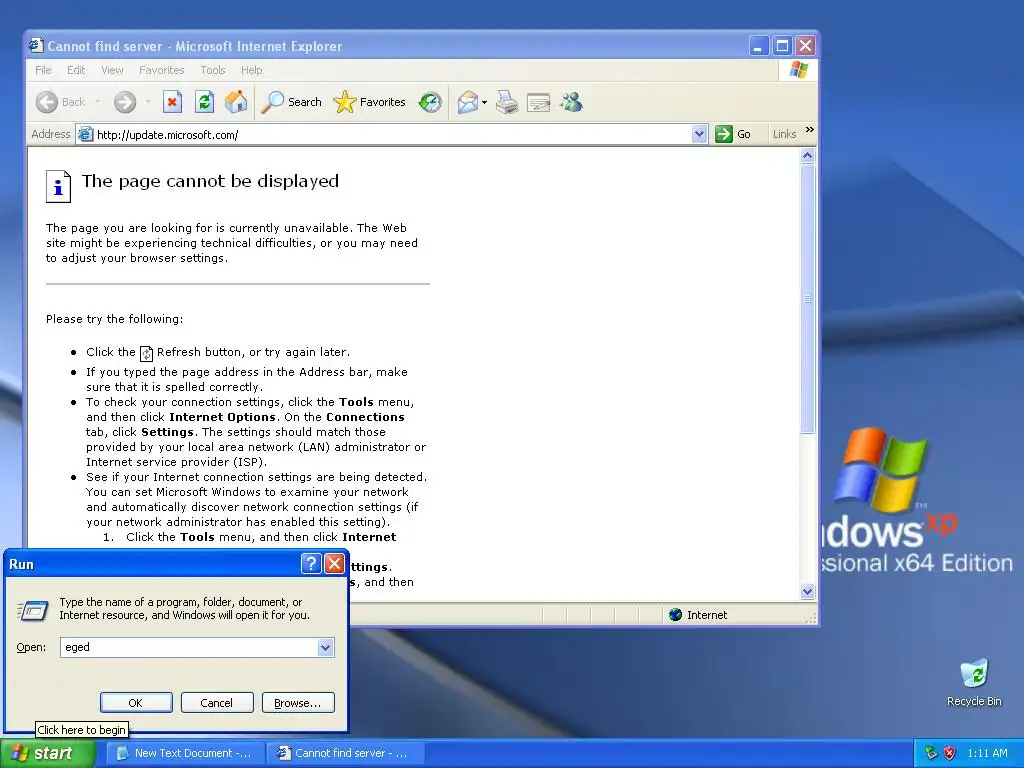This screenshot has width=1024, height=768.
Task: Click the network connection tray icon
Action: 931,753
